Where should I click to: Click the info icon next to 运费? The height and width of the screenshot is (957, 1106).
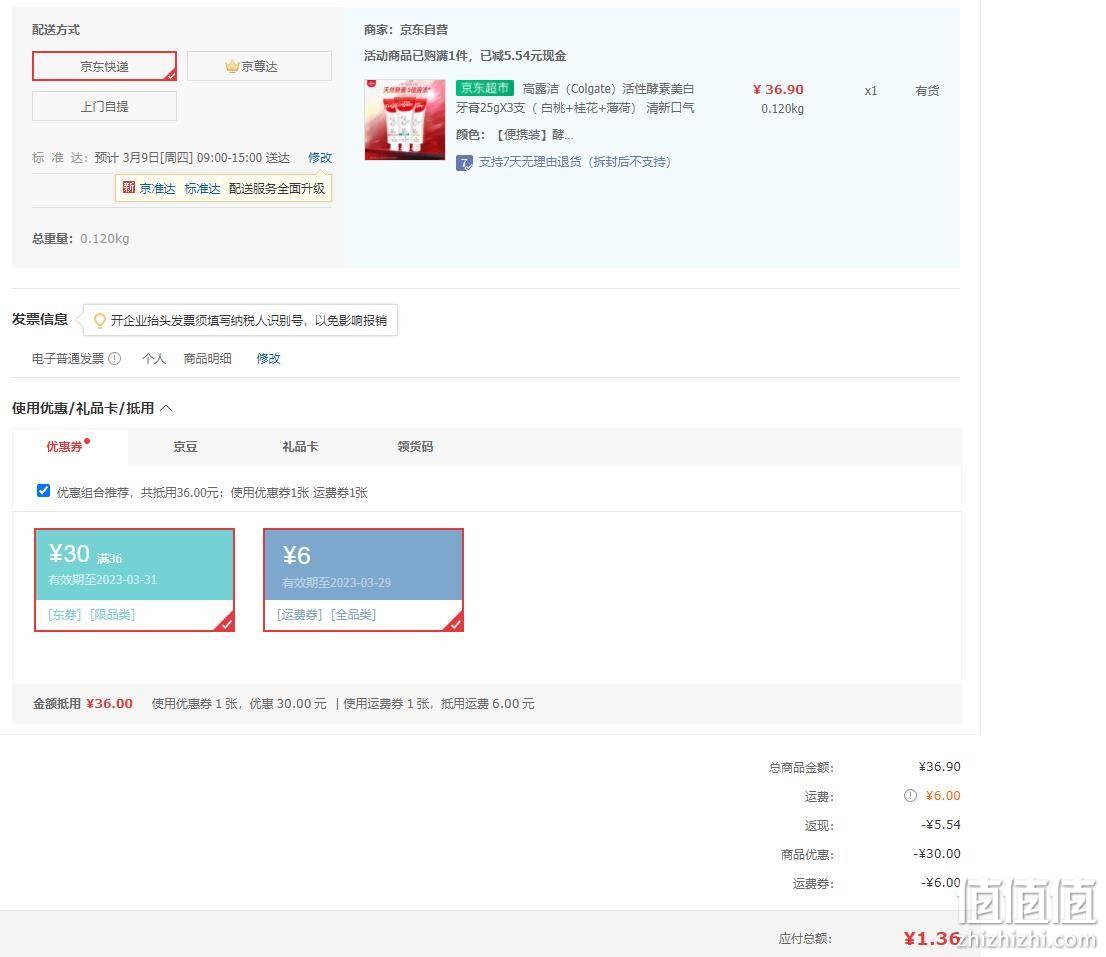911,796
